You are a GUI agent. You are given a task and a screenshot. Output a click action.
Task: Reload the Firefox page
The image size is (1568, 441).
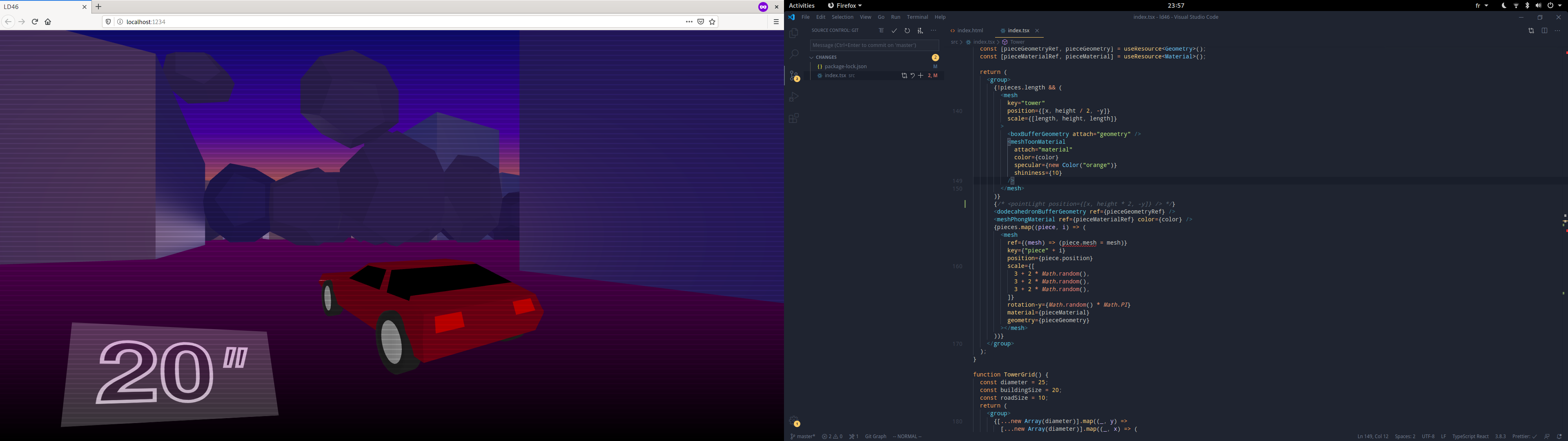35,22
